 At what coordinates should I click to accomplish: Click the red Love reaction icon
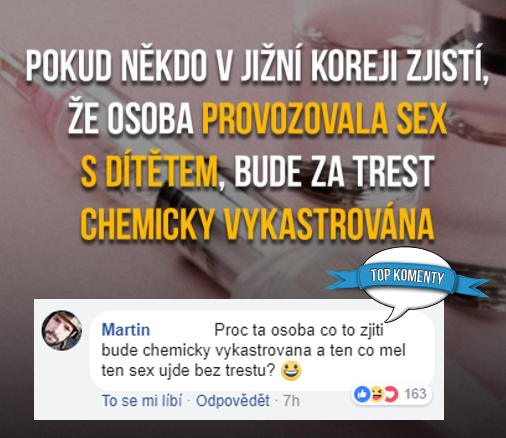point(390,394)
